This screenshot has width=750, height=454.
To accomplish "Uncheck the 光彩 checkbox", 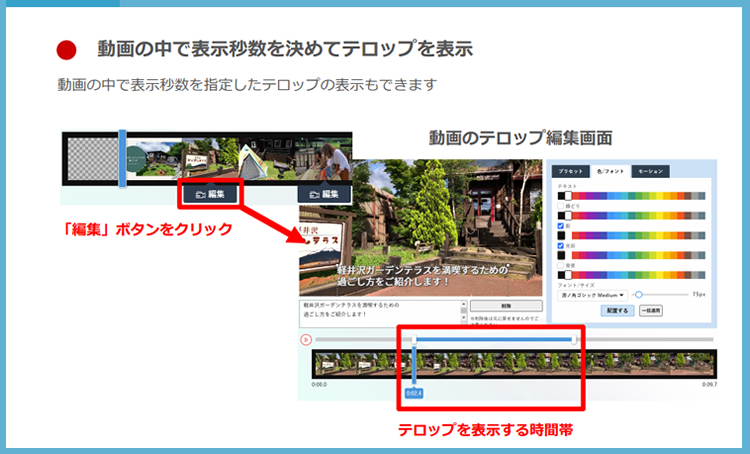I will pyautogui.click(x=561, y=245).
